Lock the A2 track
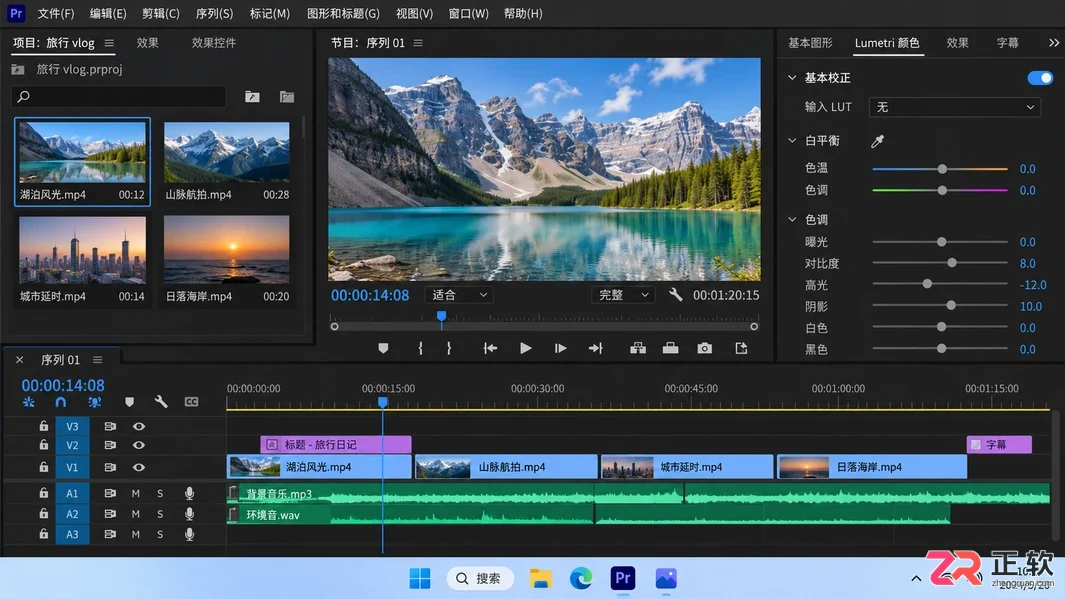1065x599 pixels. click(43, 513)
